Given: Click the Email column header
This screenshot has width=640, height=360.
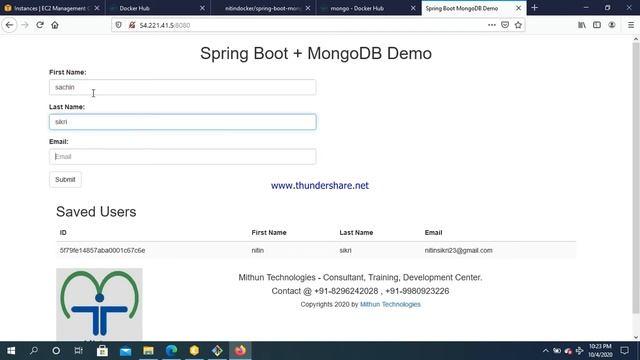Looking at the screenshot, I should click(433, 233).
